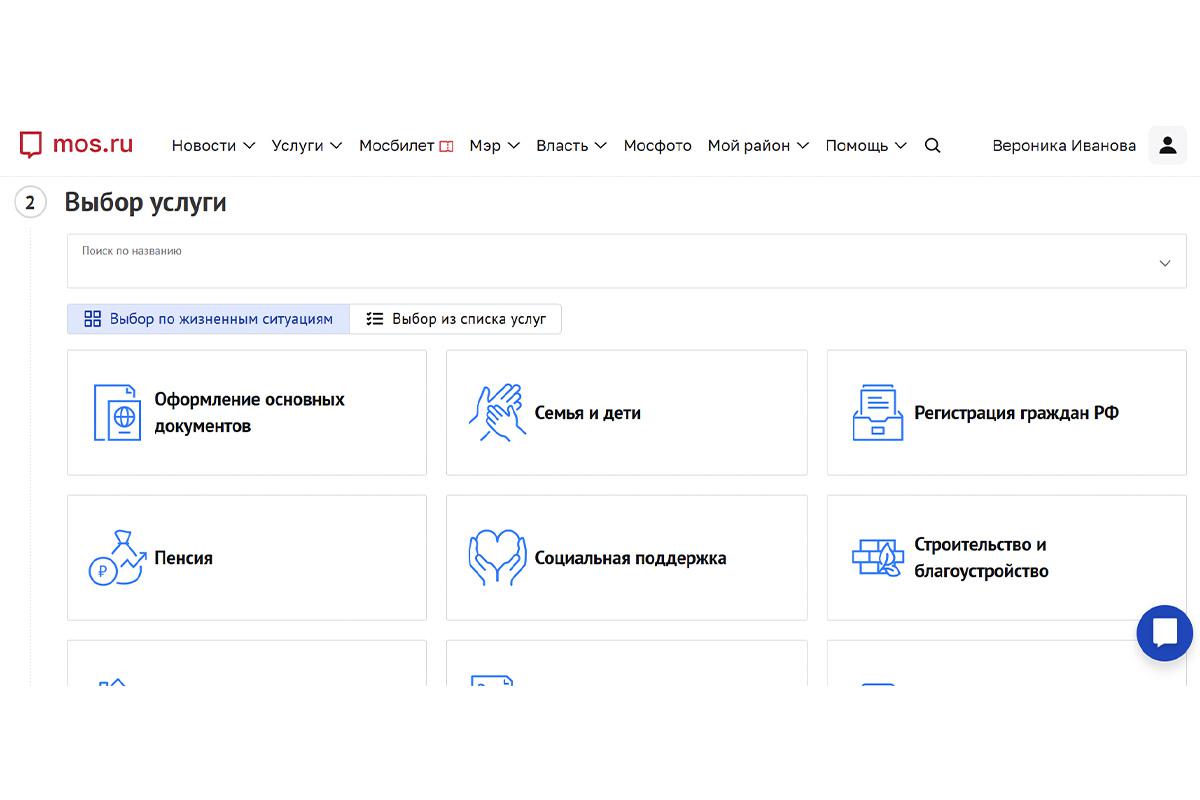1200x800 pixels.
Task: Open the Мой район dropdown
Action: click(758, 146)
